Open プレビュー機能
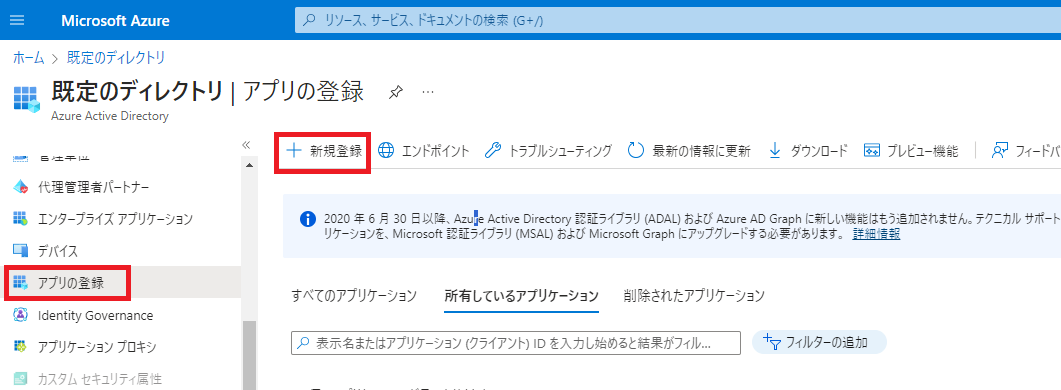 pos(911,151)
